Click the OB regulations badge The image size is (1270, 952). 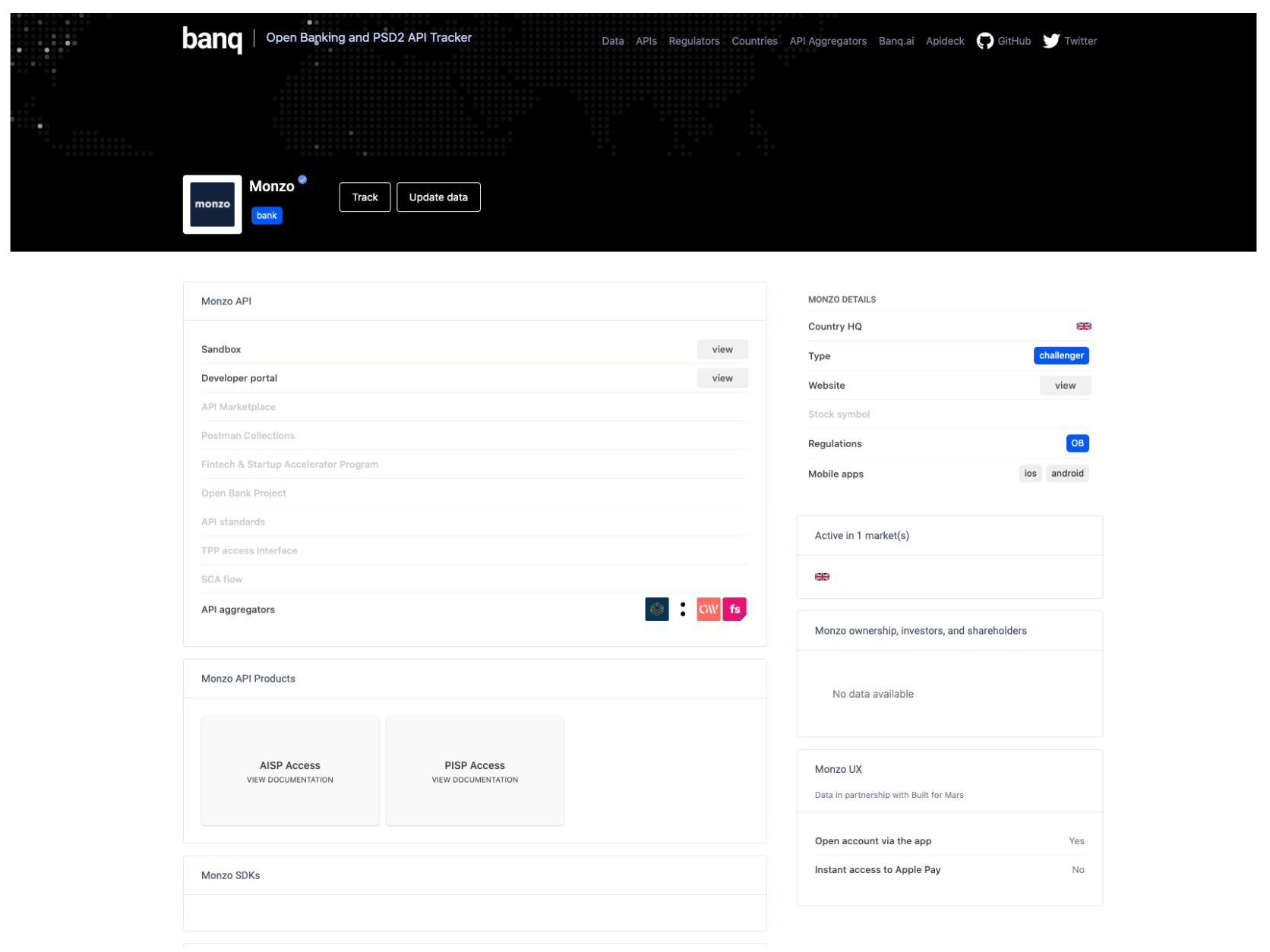[x=1077, y=443]
